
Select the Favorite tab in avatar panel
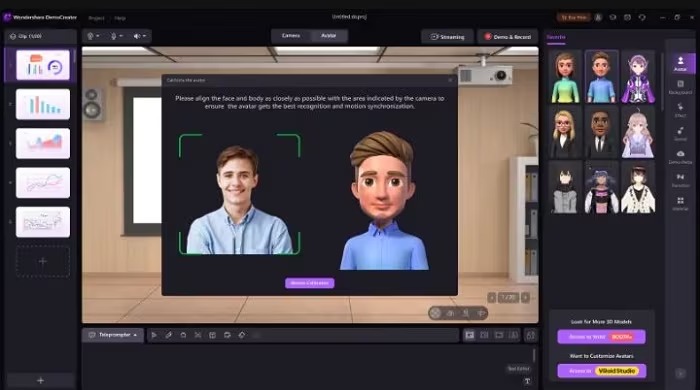point(556,37)
